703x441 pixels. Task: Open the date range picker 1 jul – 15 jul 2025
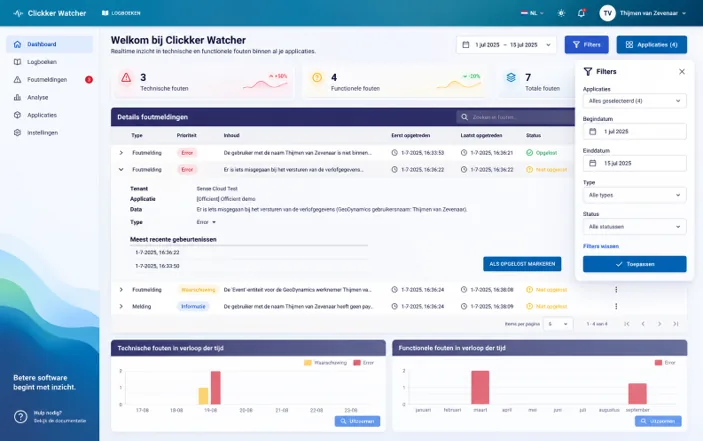pyautogui.click(x=506, y=45)
